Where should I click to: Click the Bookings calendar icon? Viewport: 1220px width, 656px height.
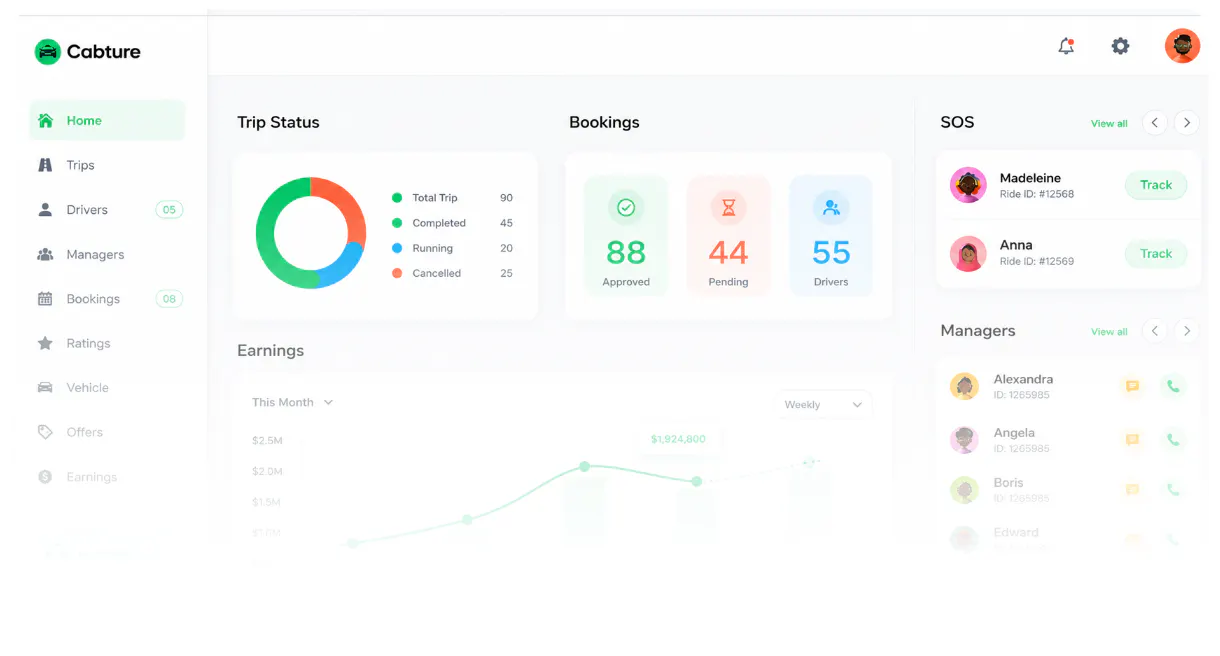[x=45, y=299]
